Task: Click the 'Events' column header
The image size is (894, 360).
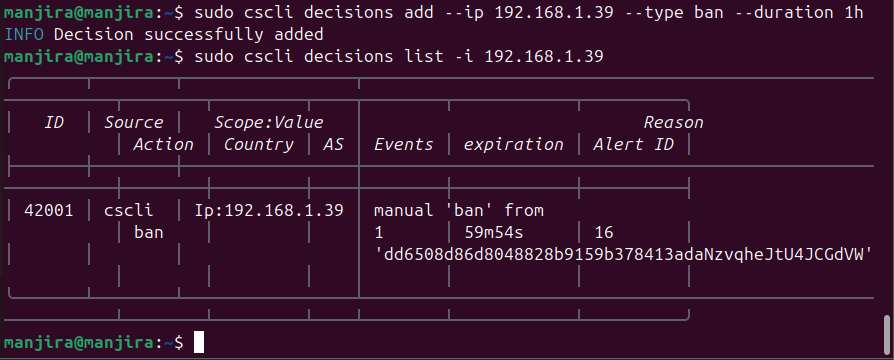Action: tap(403, 145)
